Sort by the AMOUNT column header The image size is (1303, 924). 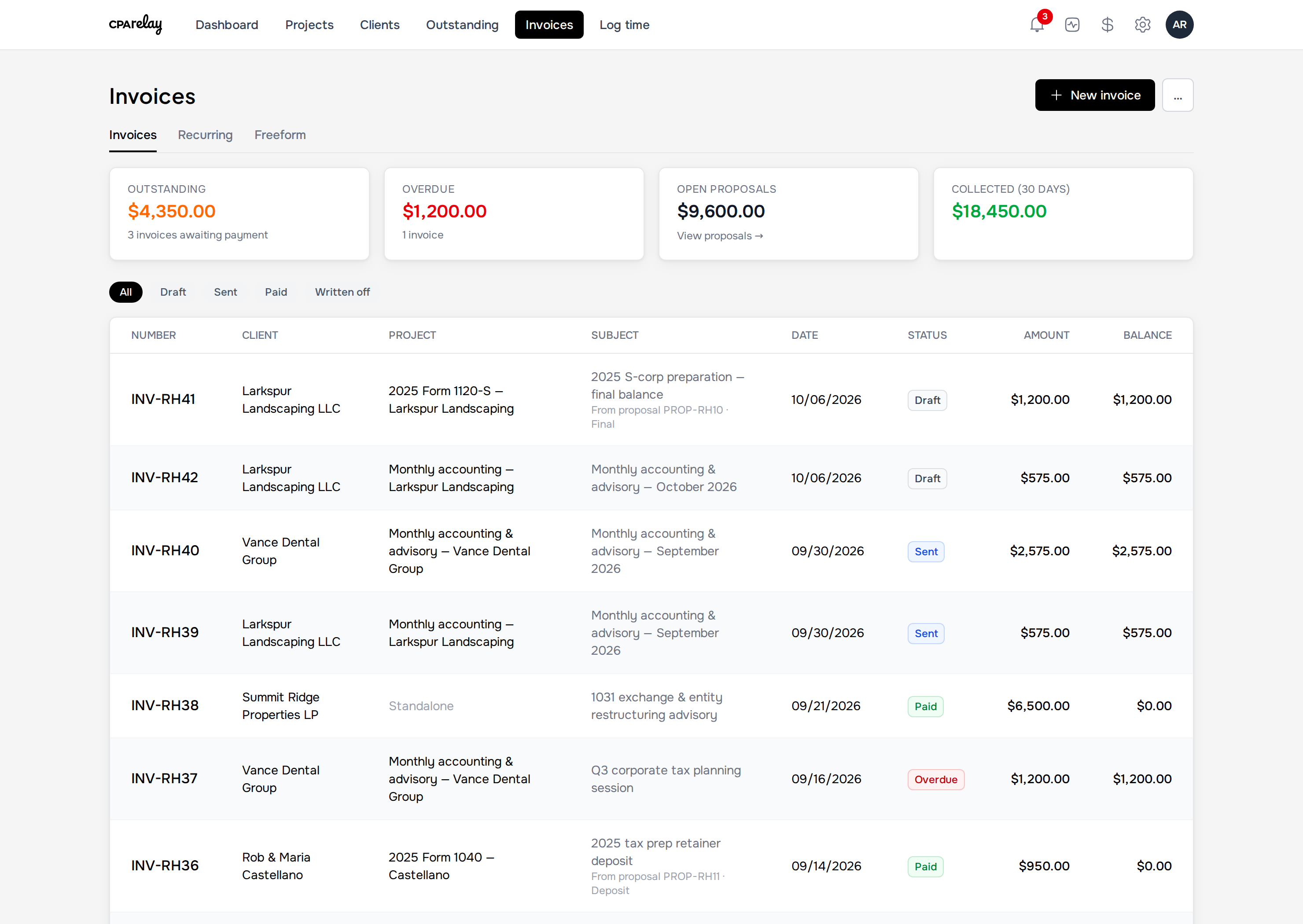(x=1046, y=335)
